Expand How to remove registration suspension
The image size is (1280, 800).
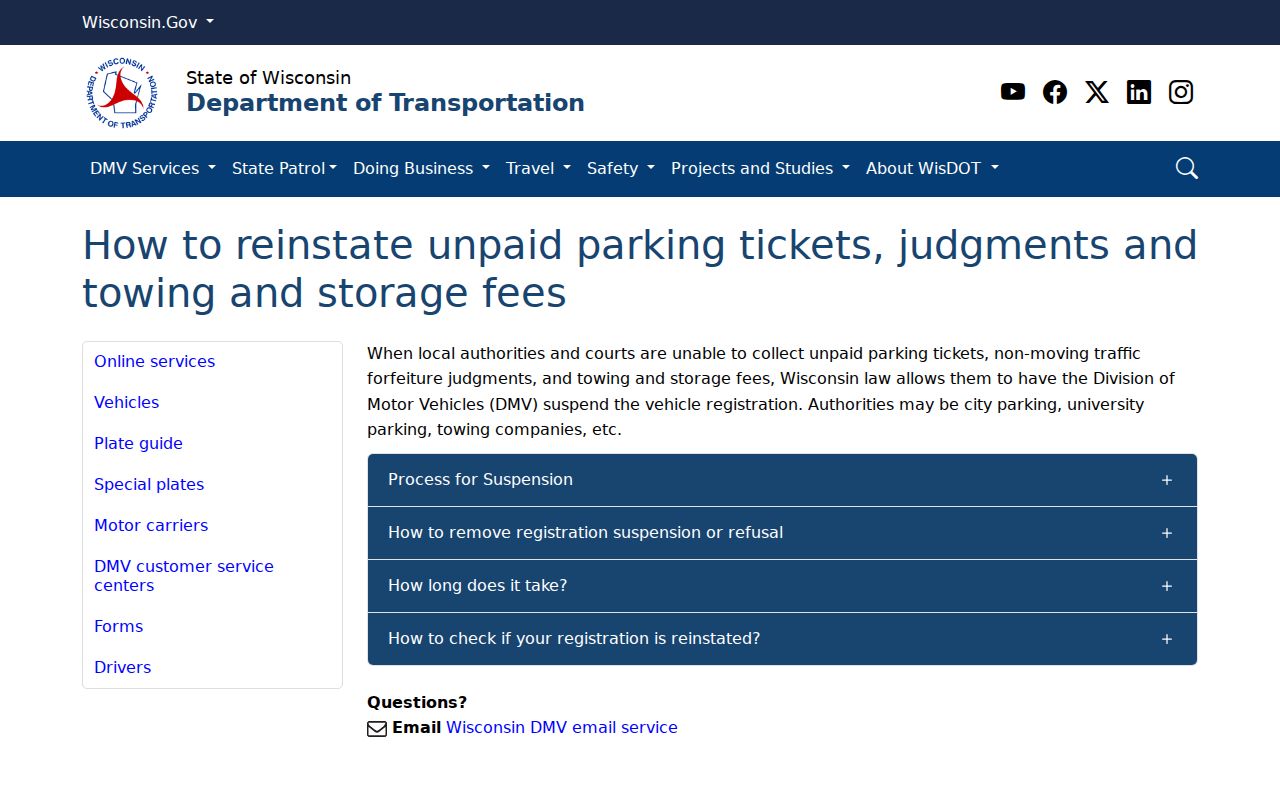pyautogui.click(x=782, y=533)
